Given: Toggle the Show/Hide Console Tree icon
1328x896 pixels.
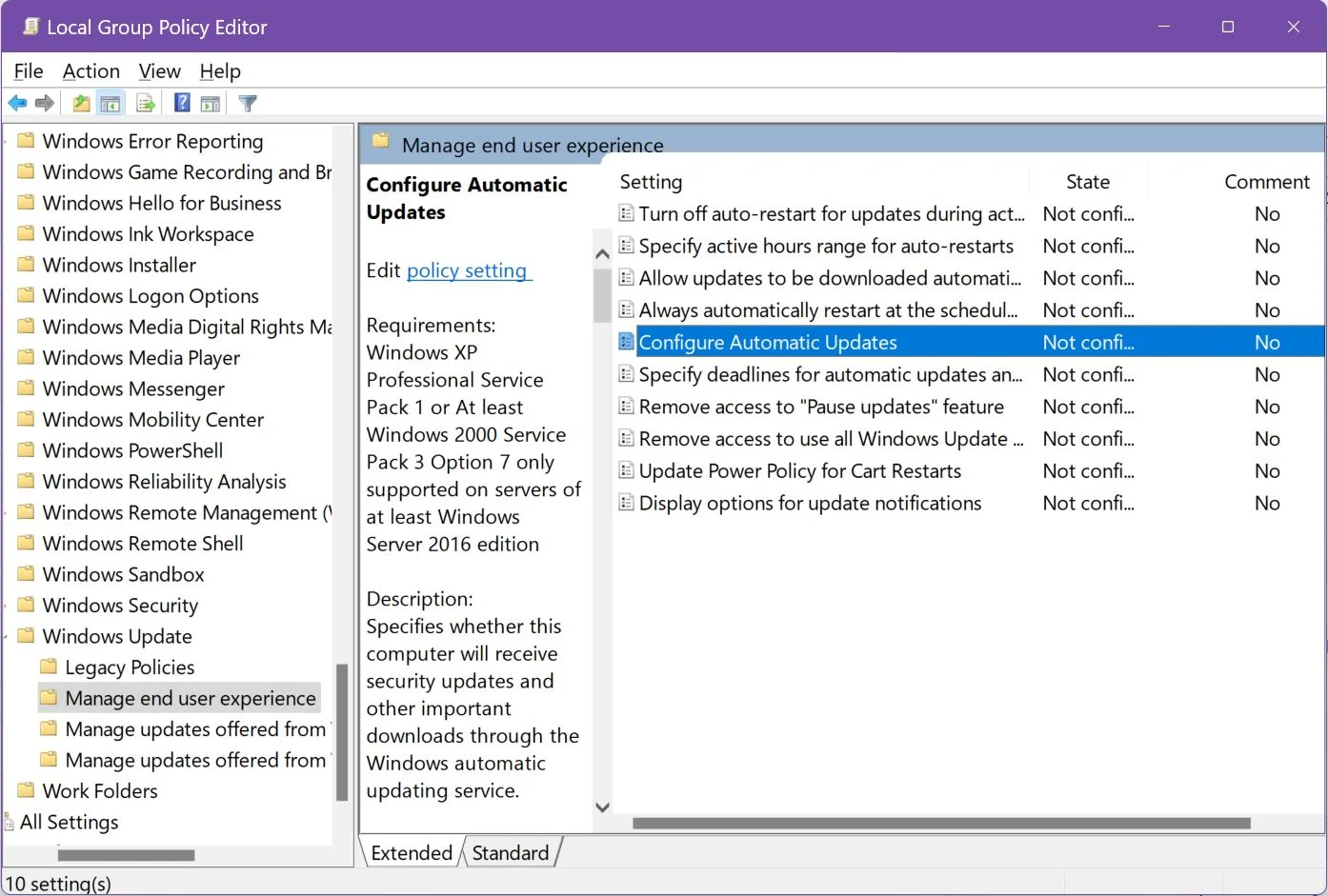Looking at the screenshot, I should click(111, 103).
